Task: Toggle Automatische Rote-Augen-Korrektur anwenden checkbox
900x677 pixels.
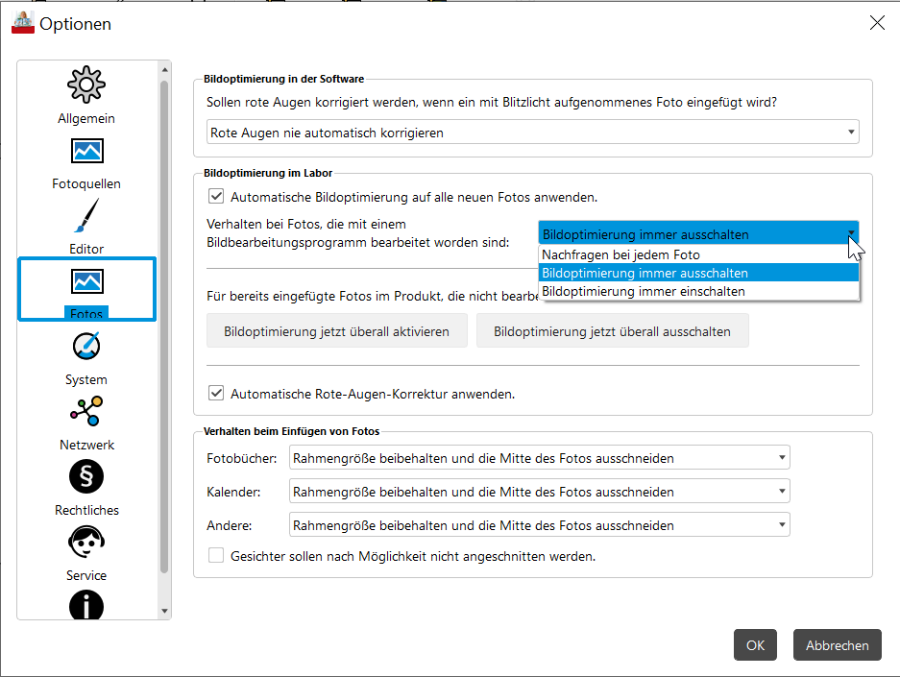Action: [x=216, y=393]
